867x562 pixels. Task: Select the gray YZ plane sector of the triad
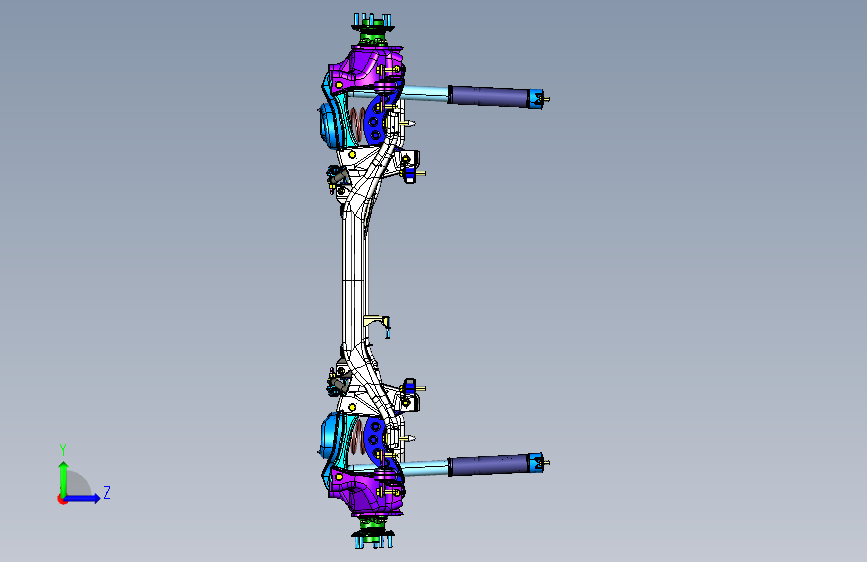pyautogui.click(x=78, y=484)
